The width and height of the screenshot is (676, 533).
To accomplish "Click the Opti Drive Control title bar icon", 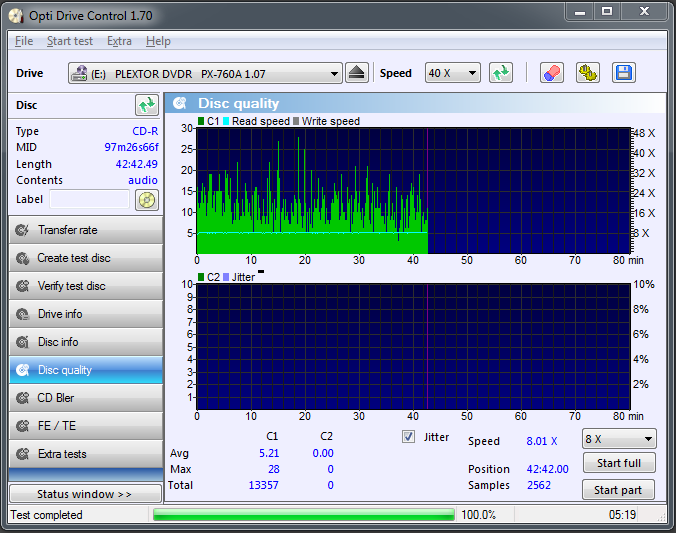I will click(16, 16).
